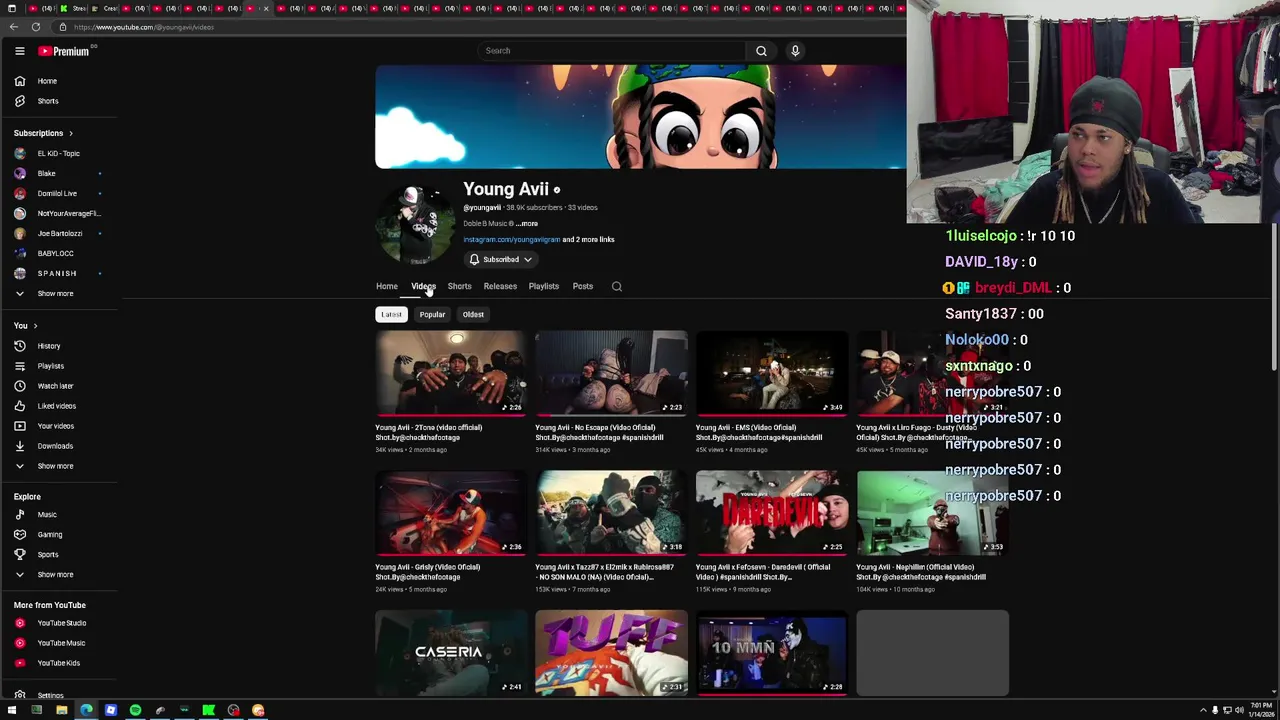The height and width of the screenshot is (720, 1280).
Task: Switch to the channel Videos tab
Action: point(423,287)
